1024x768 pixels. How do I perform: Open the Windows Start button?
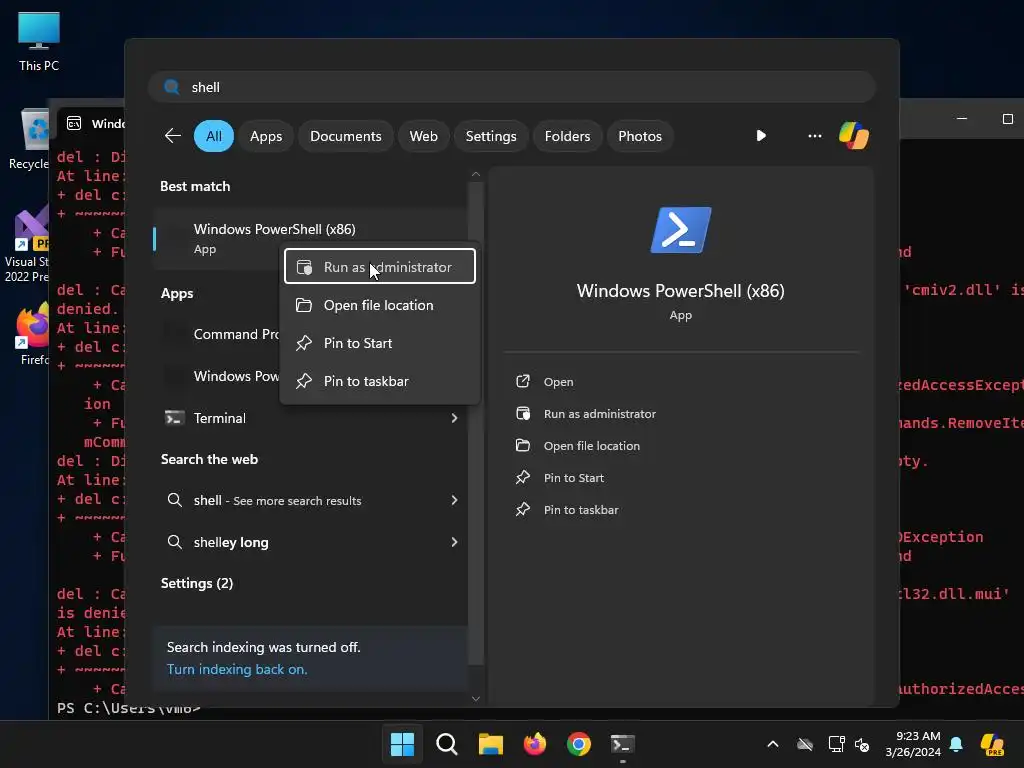(402, 744)
